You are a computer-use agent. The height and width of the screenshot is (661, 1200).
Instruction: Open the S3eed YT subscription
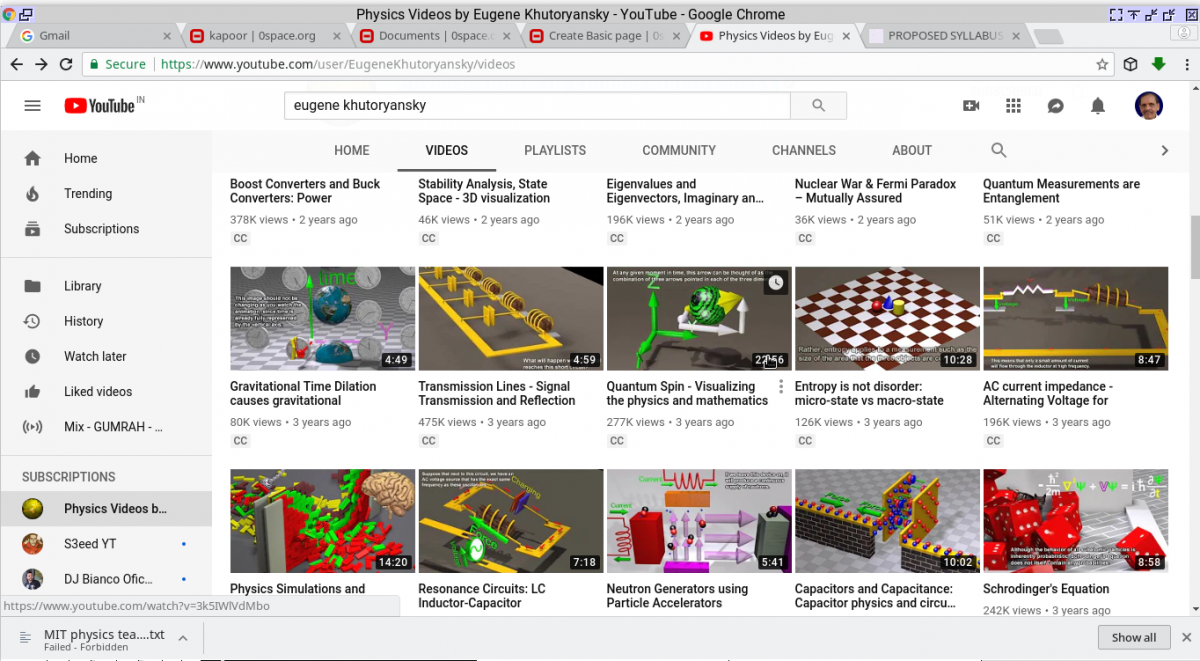106,544
